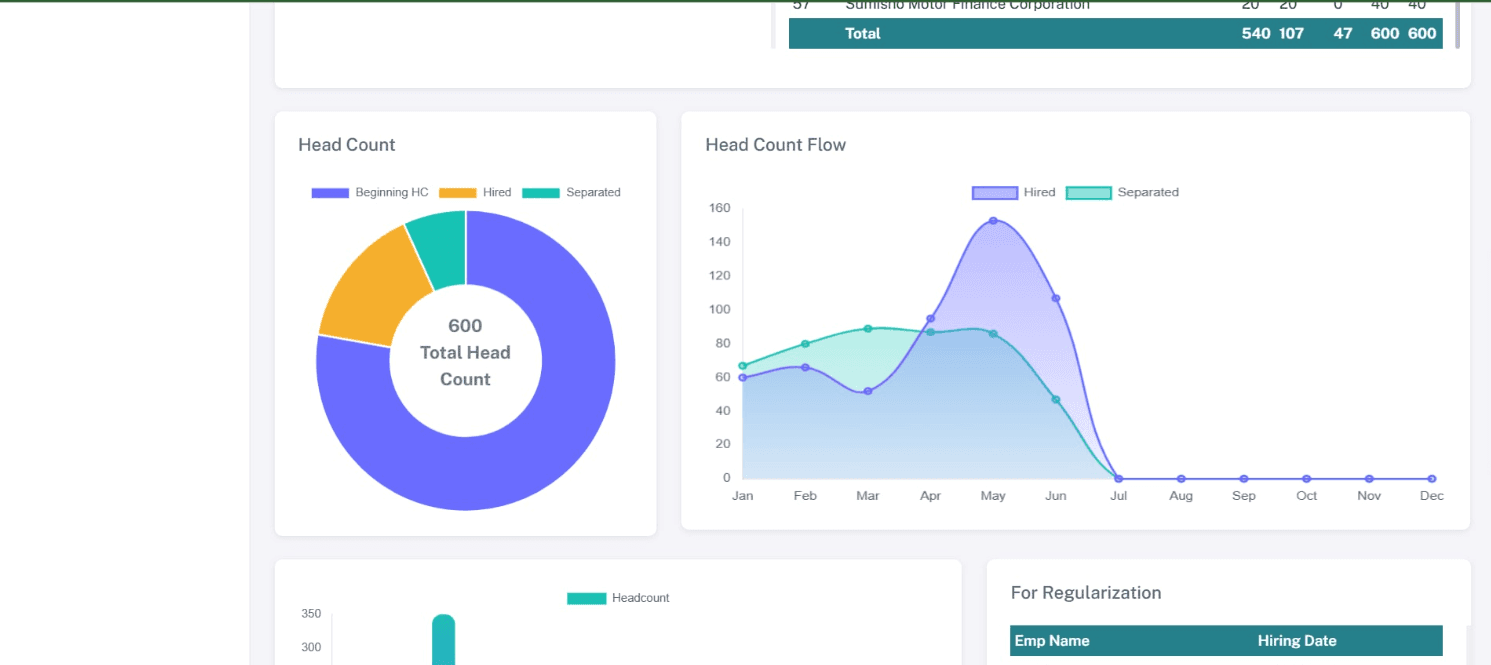Select the Separated data point for June
This screenshot has height=665, width=1491.
1056,399
